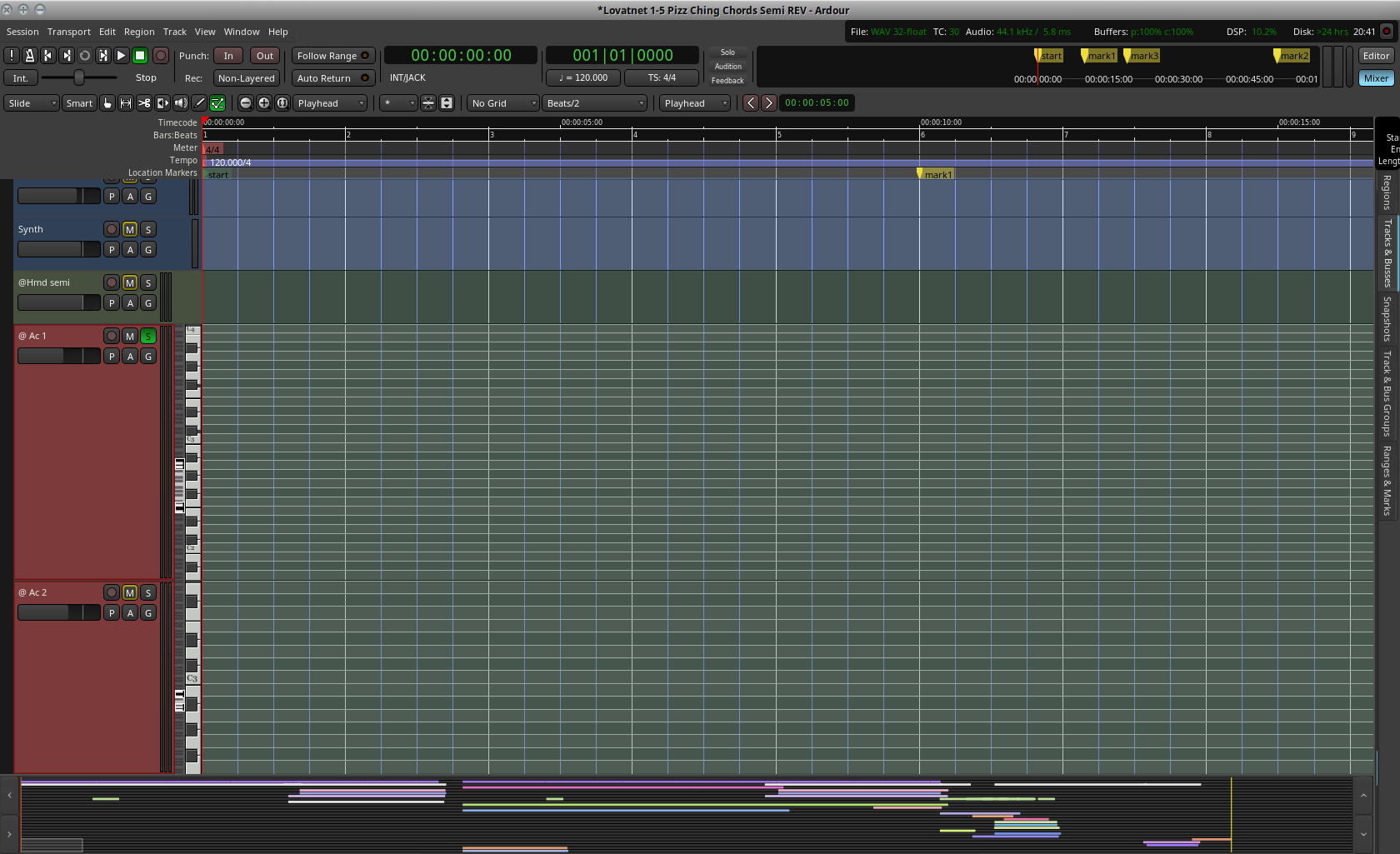Select the Cut (scissors) tool

click(144, 103)
